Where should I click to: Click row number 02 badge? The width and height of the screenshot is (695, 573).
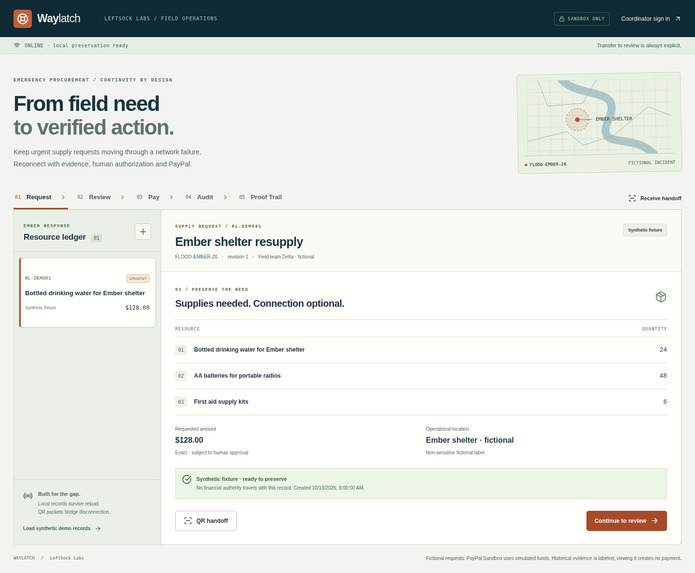(x=181, y=376)
